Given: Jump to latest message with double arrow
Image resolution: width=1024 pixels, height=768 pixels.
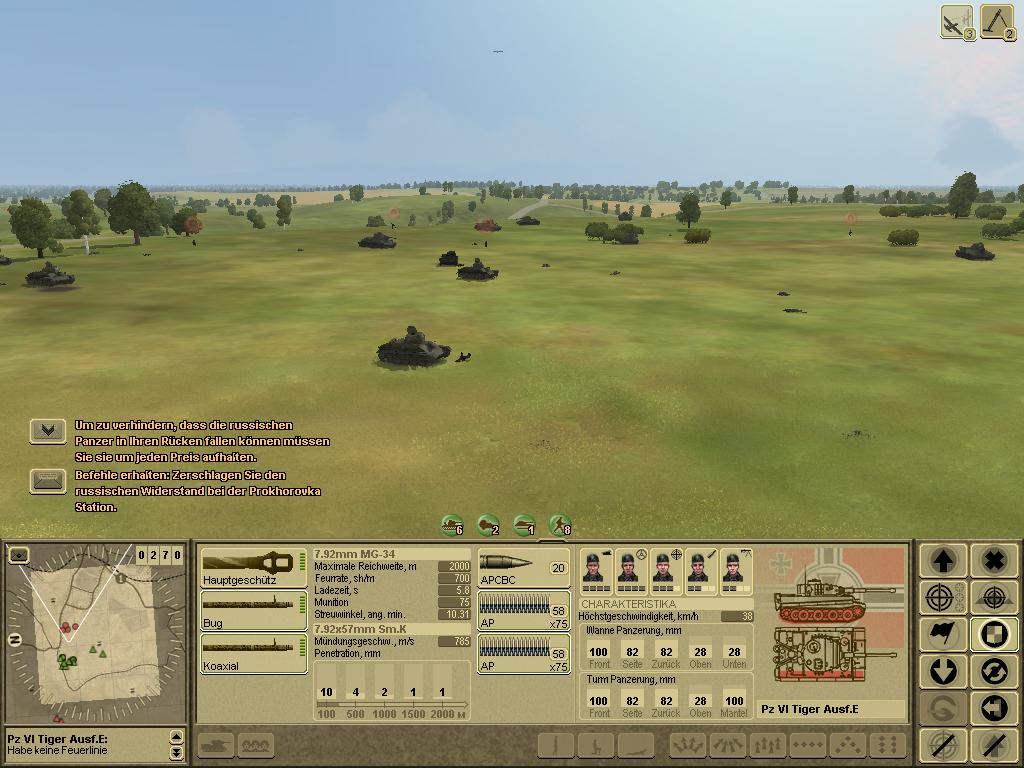Looking at the screenshot, I should point(176,753).
